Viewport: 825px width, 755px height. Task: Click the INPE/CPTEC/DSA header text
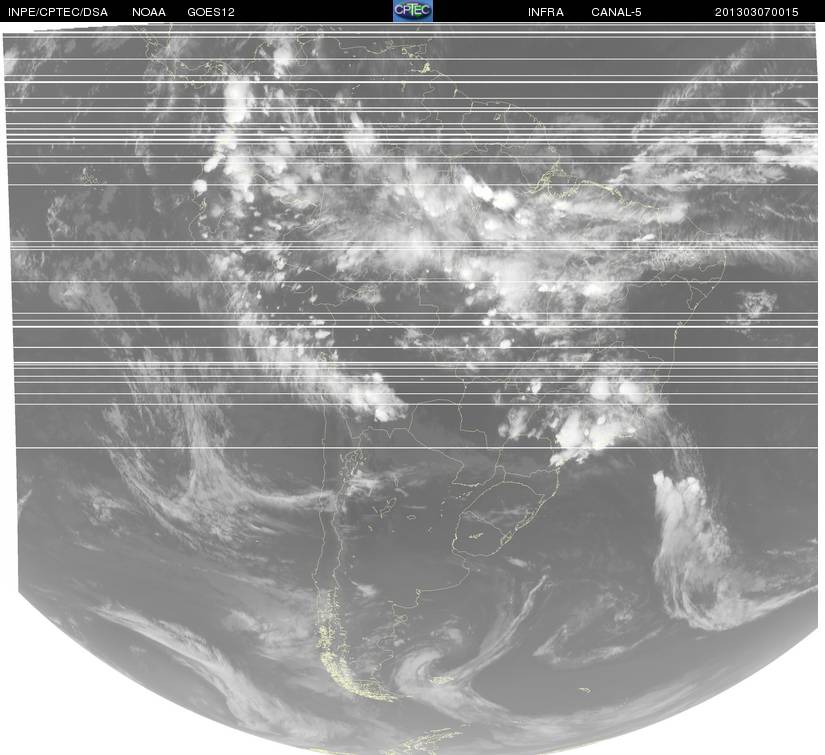click(x=58, y=12)
